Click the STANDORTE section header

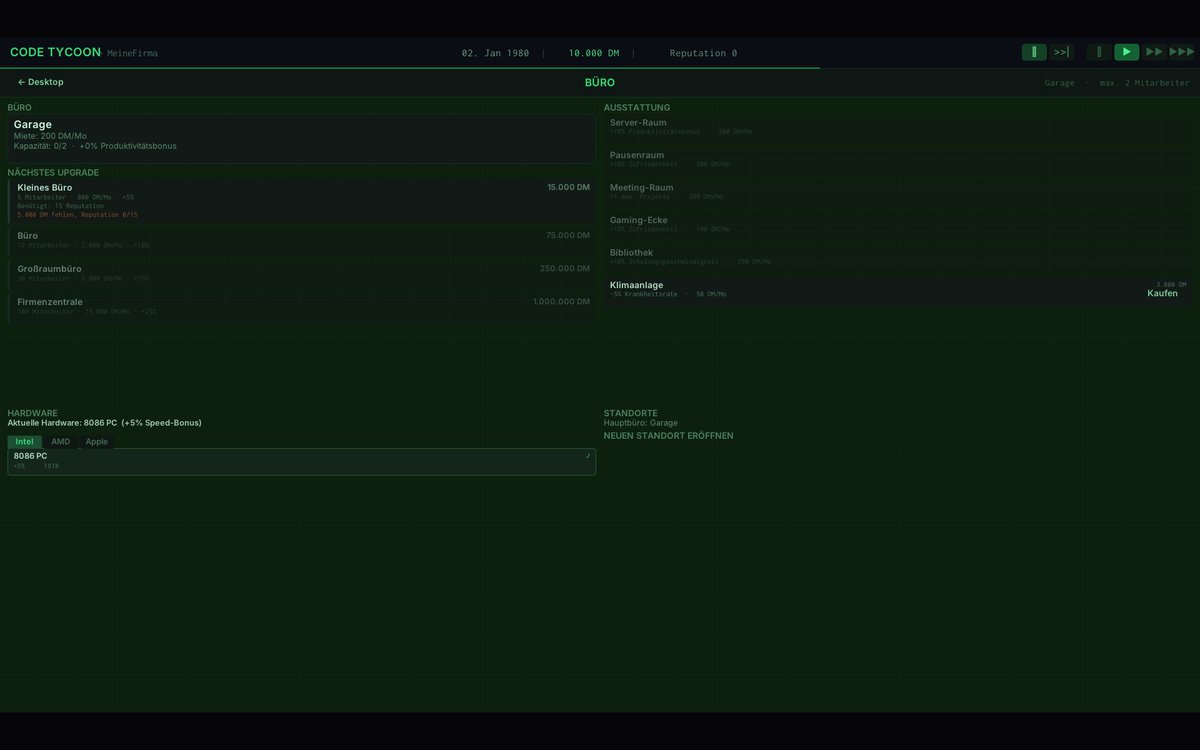[x=631, y=413]
